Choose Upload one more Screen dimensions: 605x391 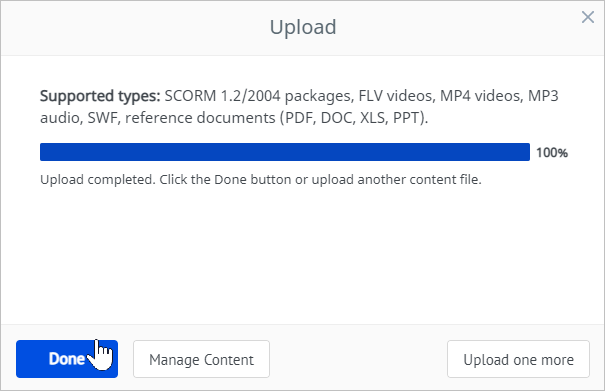point(518,359)
